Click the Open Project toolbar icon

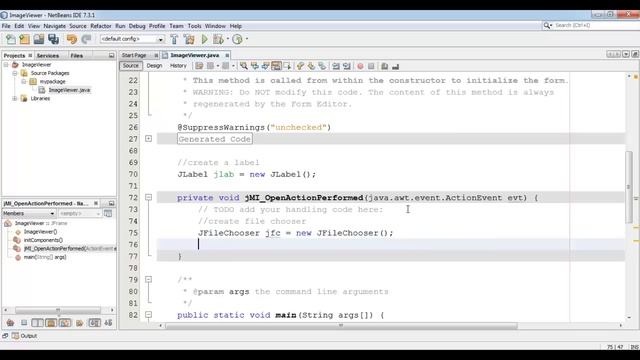tap(39, 39)
